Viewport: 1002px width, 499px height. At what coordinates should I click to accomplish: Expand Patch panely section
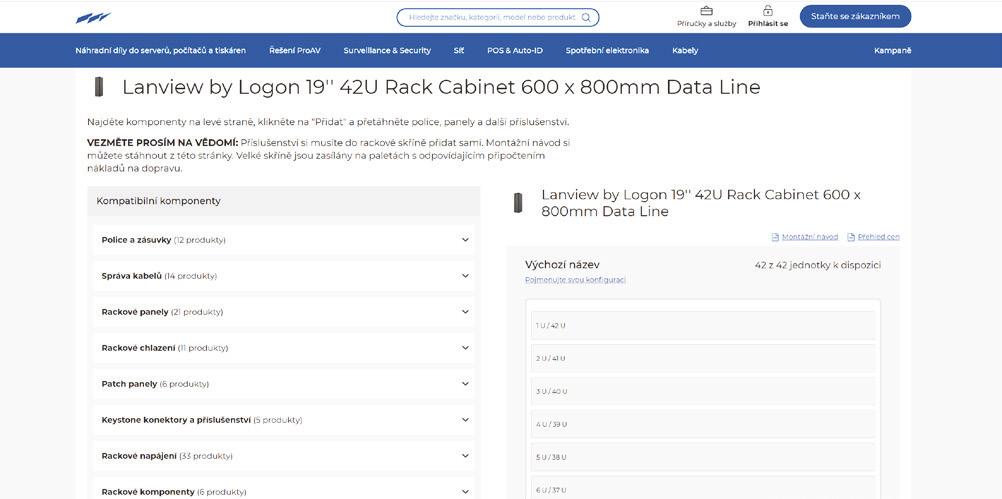click(284, 384)
